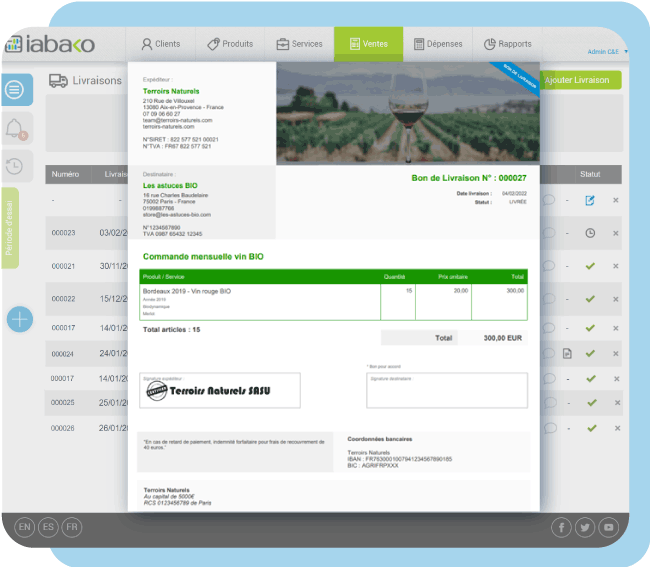Open the comment bubble for delivery 000021
Viewport: 650px width, 567px height.
point(549,266)
